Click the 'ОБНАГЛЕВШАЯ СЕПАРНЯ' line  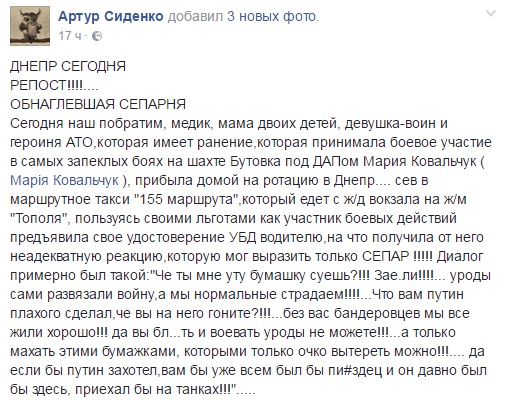point(98,104)
